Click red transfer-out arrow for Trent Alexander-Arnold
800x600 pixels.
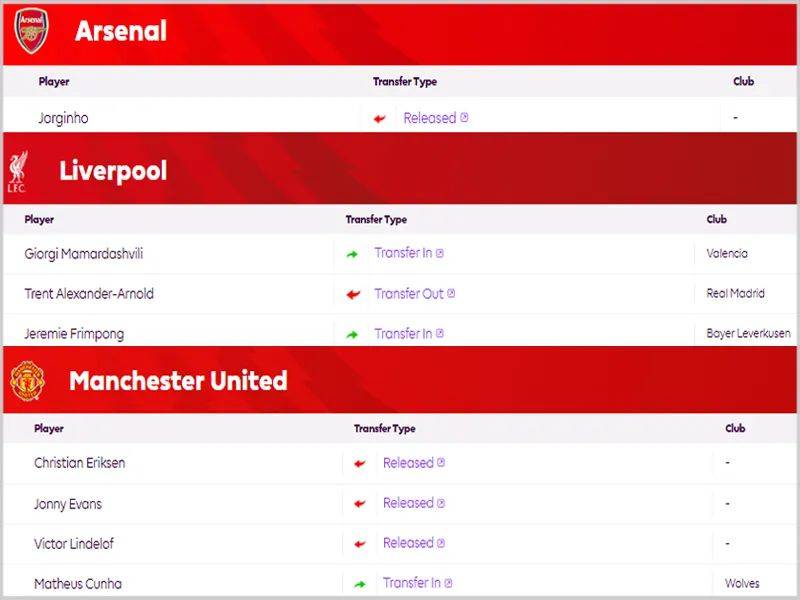tap(352, 295)
